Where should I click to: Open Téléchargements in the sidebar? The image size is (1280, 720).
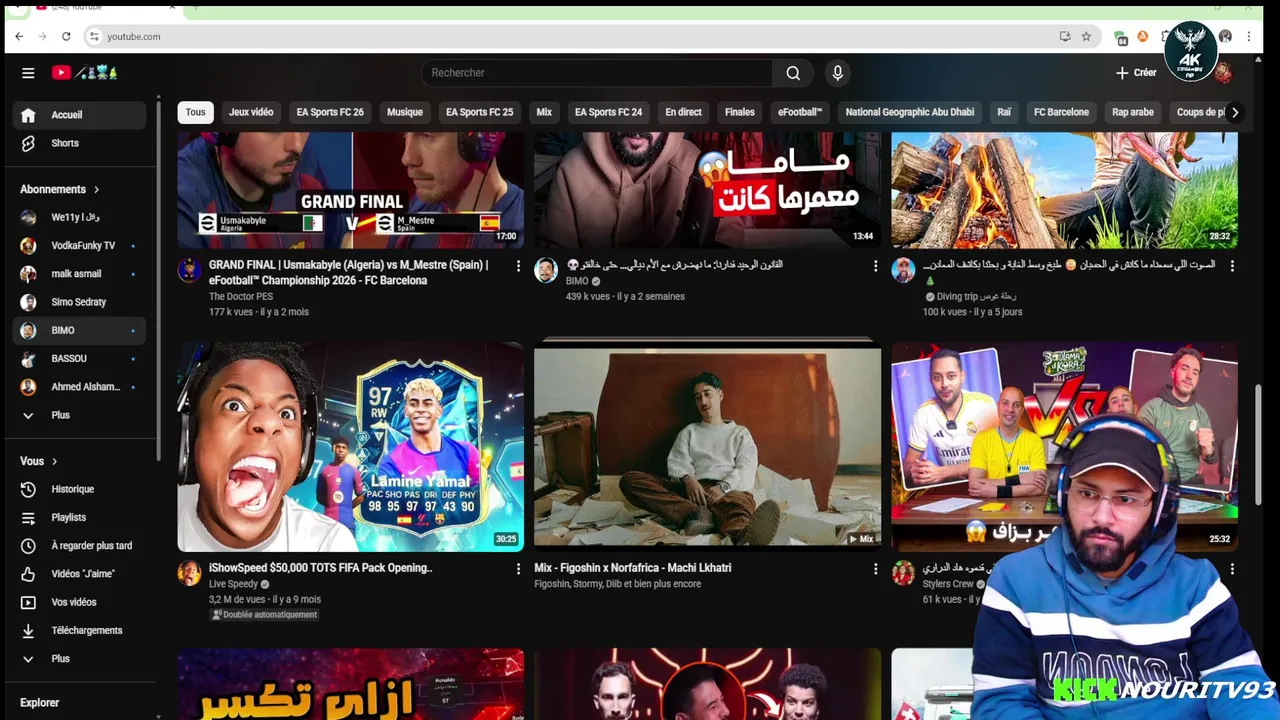coord(79,630)
